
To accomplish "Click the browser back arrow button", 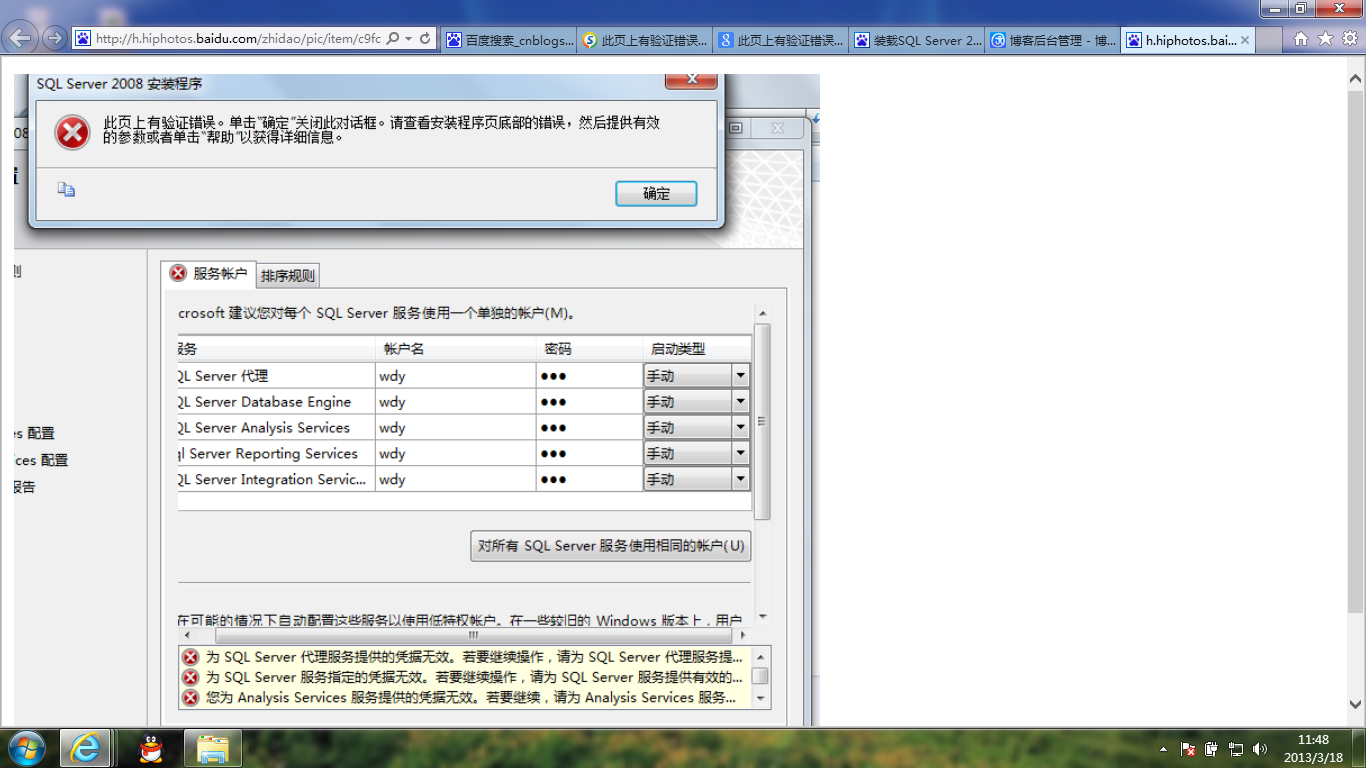I will [x=21, y=38].
